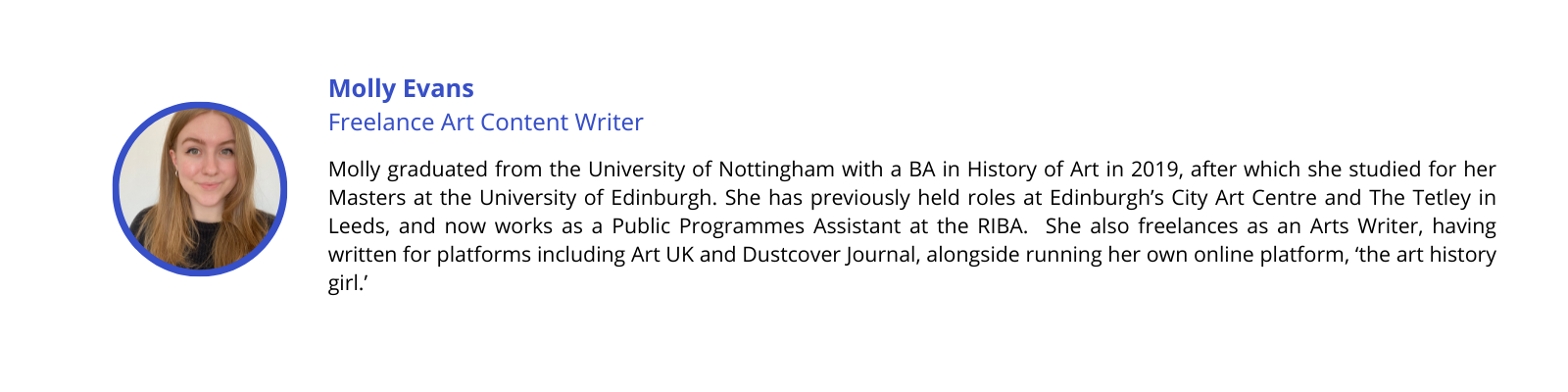This screenshot has width=1568, height=392.
Task: Click the word Molly starting the paragraph
Action: tap(354, 170)
